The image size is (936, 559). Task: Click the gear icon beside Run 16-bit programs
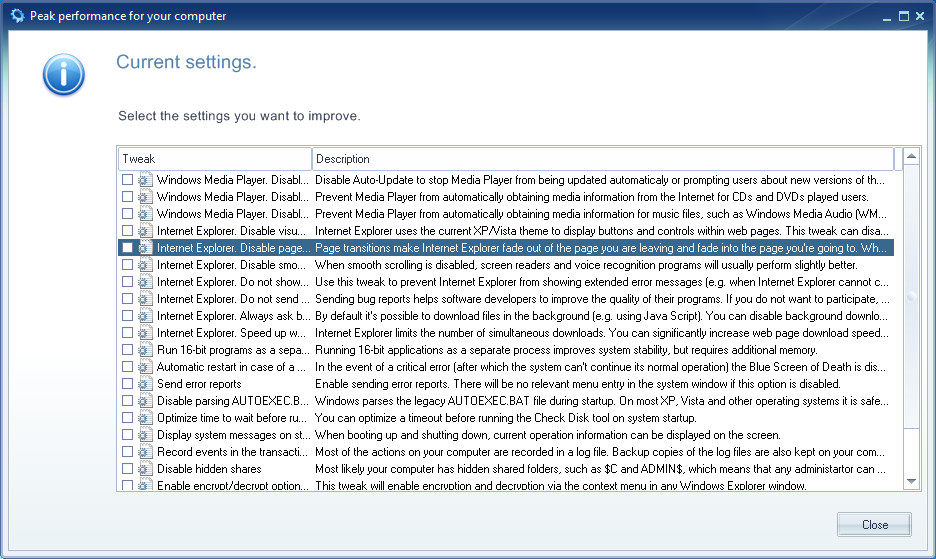click(144, 350)
